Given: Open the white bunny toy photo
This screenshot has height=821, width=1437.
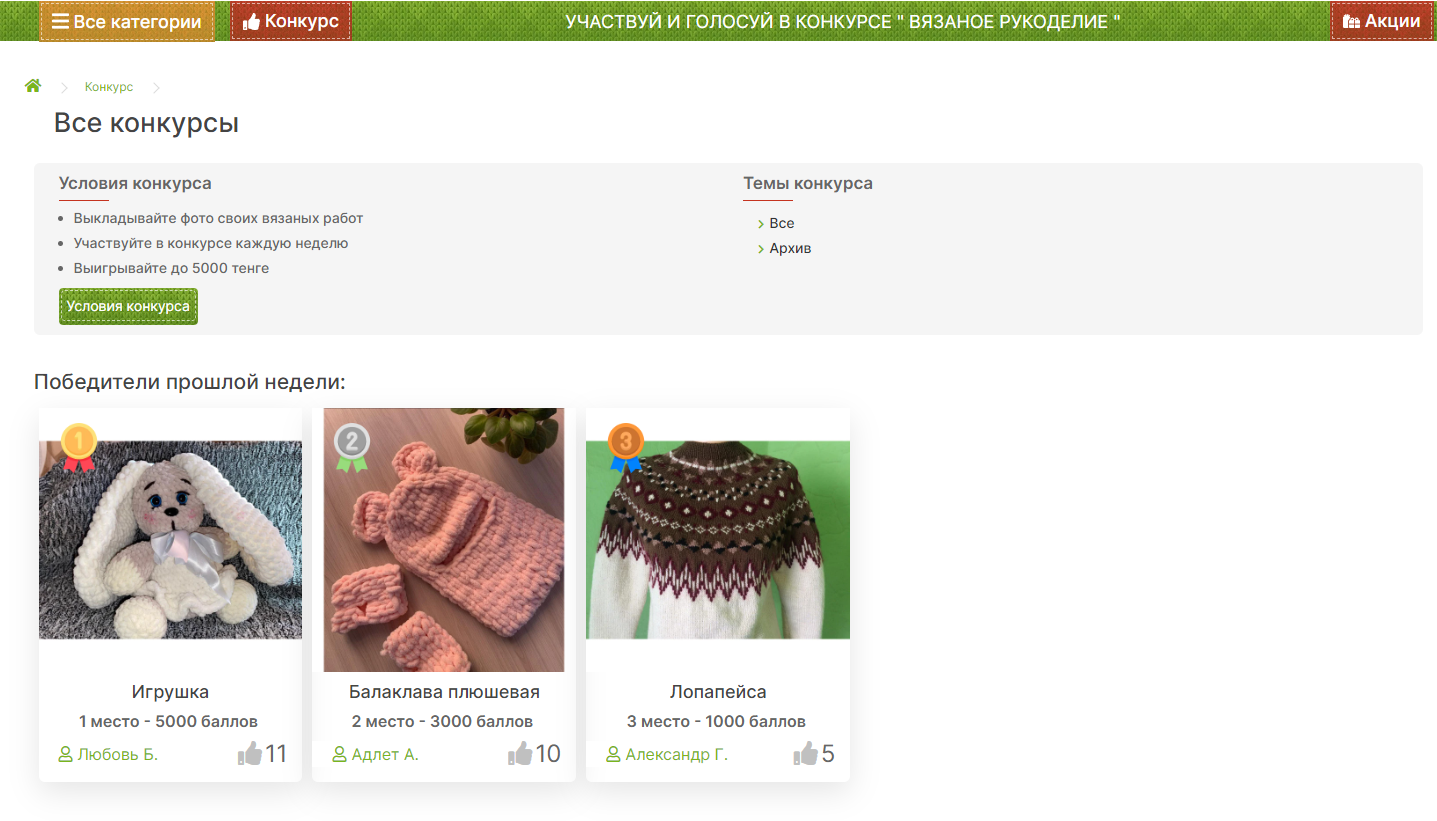Looking at the screenshot, I should coord(170,540).
